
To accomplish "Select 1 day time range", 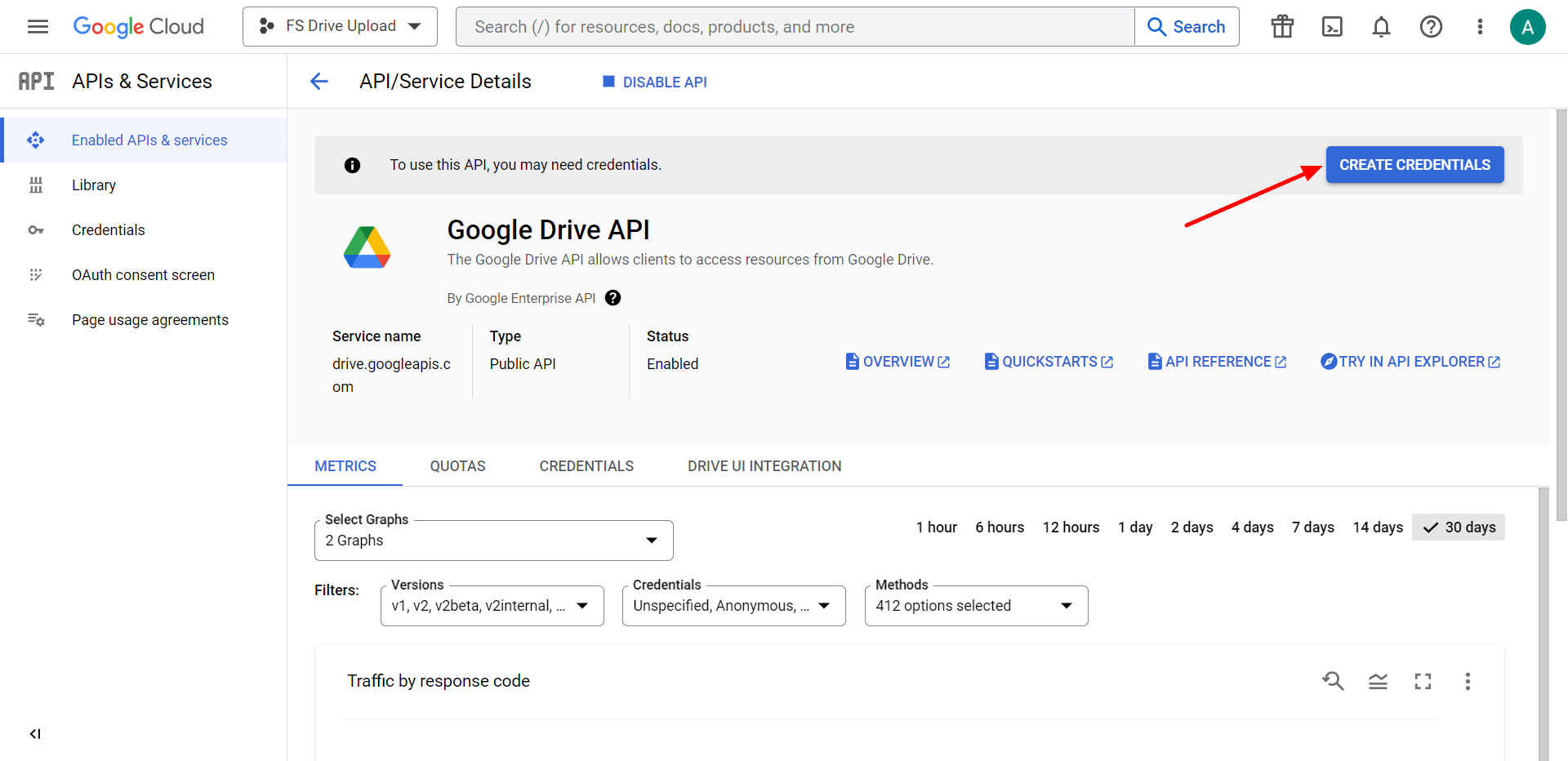I will point(1135,527).
